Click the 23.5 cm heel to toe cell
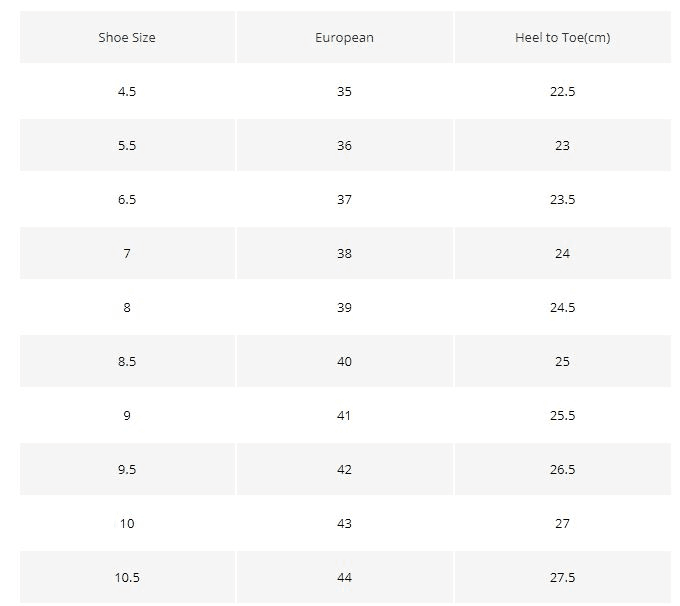 click(x=562, y=200)
